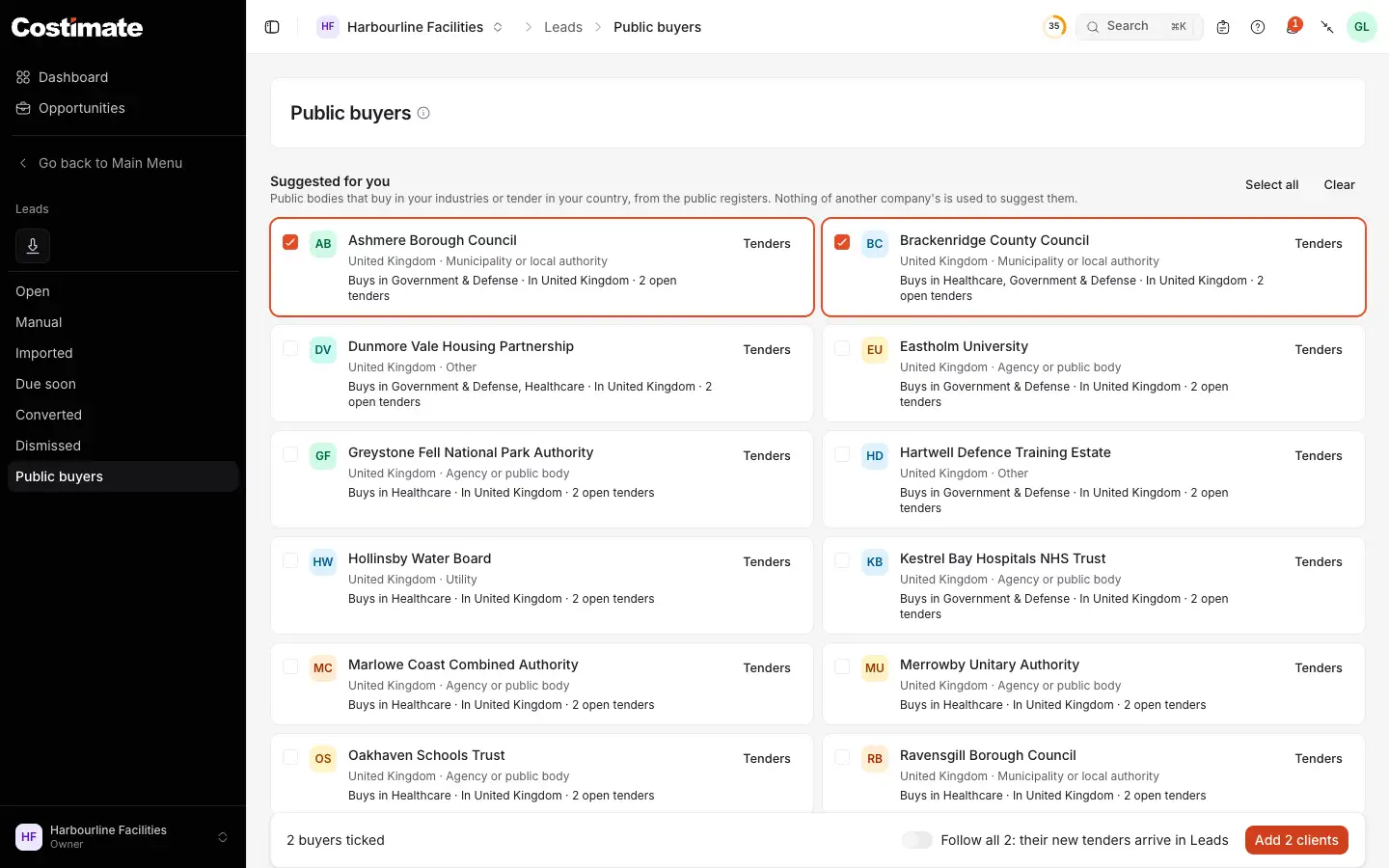Image resolution: width=1389 pixels, height=868 pixels.
Task: Tick Hartwell Defence Training Estate checkbox
Action: (x=842, y=454)
